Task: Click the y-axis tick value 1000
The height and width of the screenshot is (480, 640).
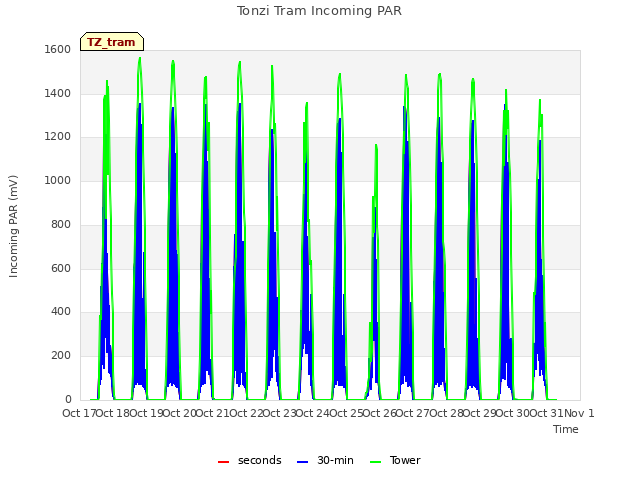Action: (x=58, y=180)
